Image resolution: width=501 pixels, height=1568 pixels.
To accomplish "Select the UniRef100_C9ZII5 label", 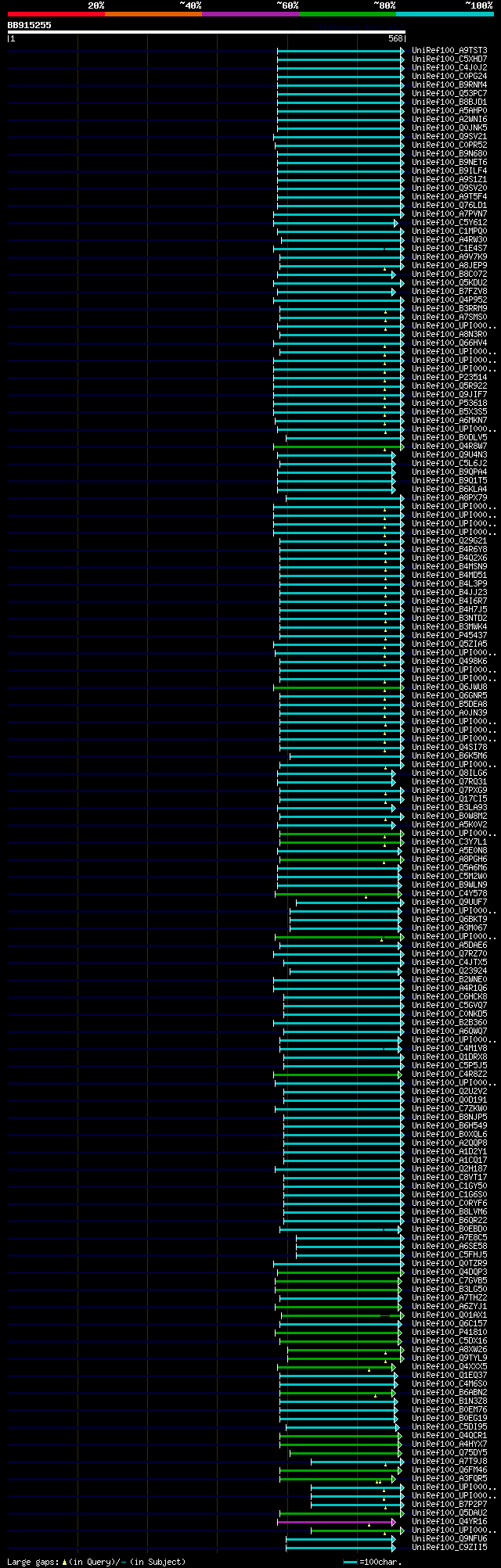I will coord(449,1547).
